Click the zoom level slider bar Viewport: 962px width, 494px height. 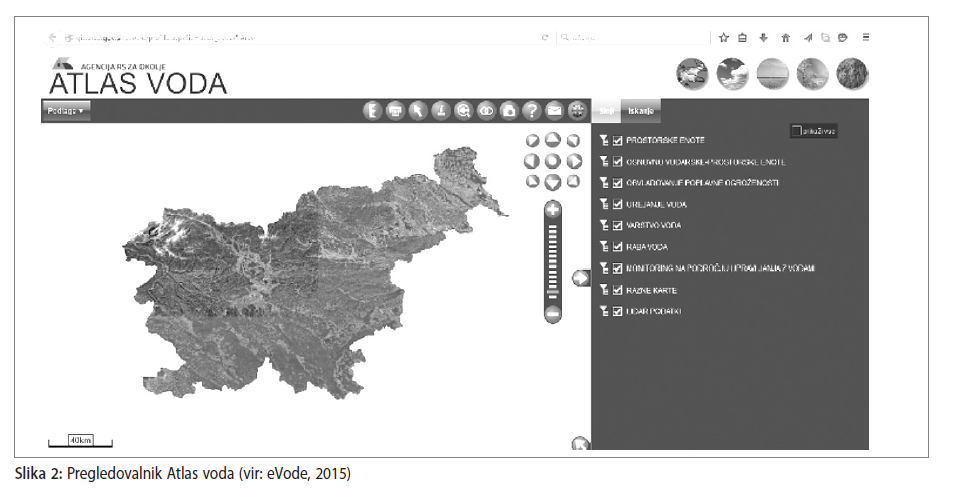click(x=553, y=262)
